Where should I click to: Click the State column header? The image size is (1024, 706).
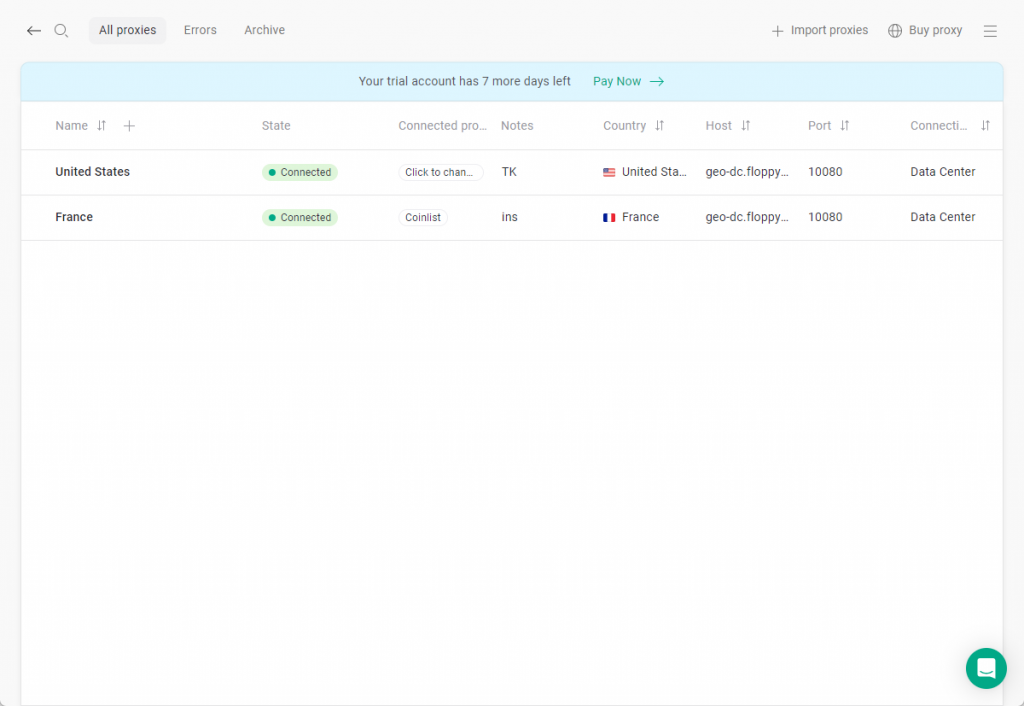(x=276, y=125)
